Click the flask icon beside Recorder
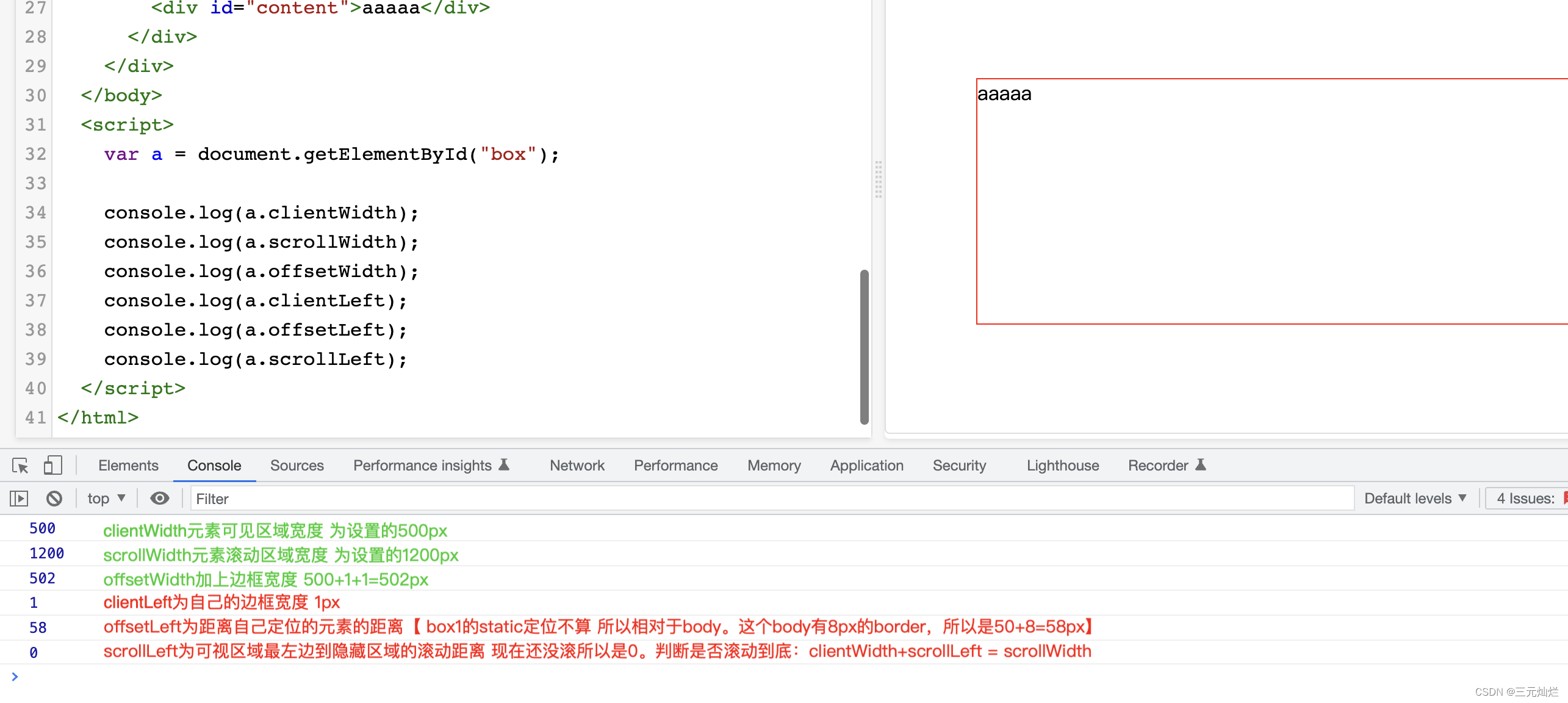1568x703 pixels. click(1201, 464)
